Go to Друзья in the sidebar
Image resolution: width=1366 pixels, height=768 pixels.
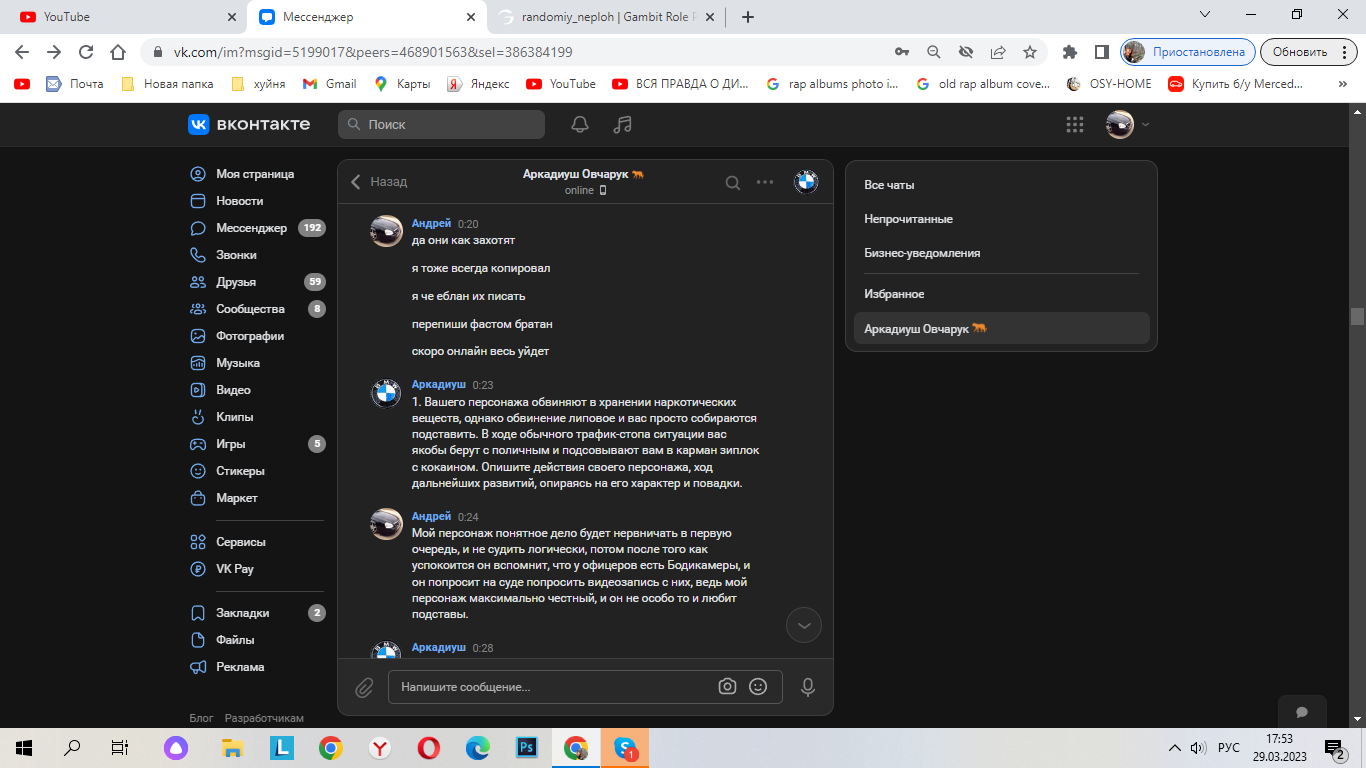(x=236, y=282)
